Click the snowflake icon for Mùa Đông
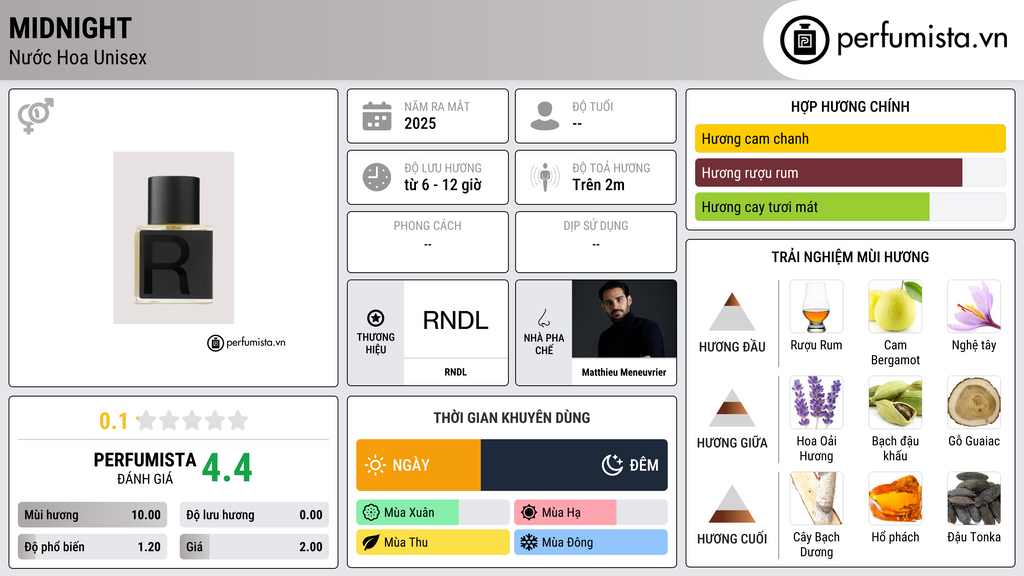 [529, 543]
